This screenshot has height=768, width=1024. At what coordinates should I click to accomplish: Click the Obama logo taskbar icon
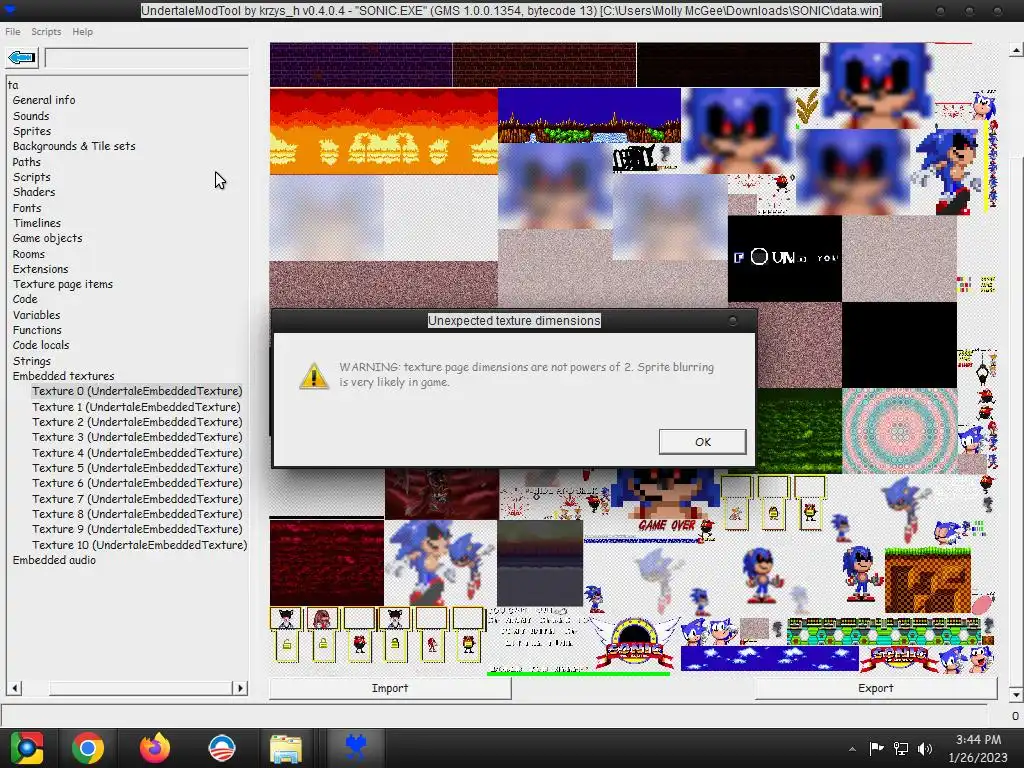coord(221,748)
